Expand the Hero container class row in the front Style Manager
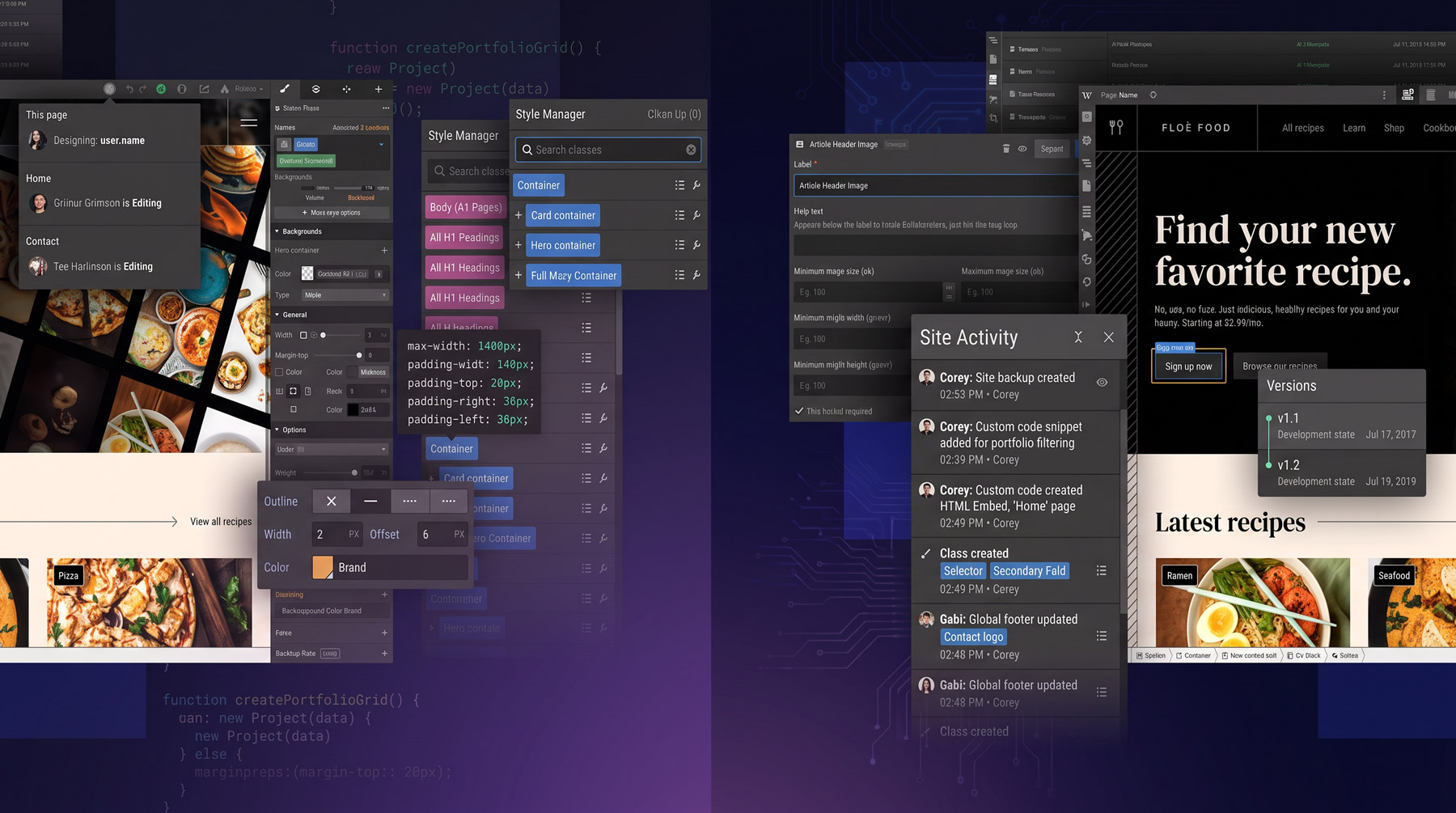1456x813 pixels. pyautogui.click(x=518, y=245)
